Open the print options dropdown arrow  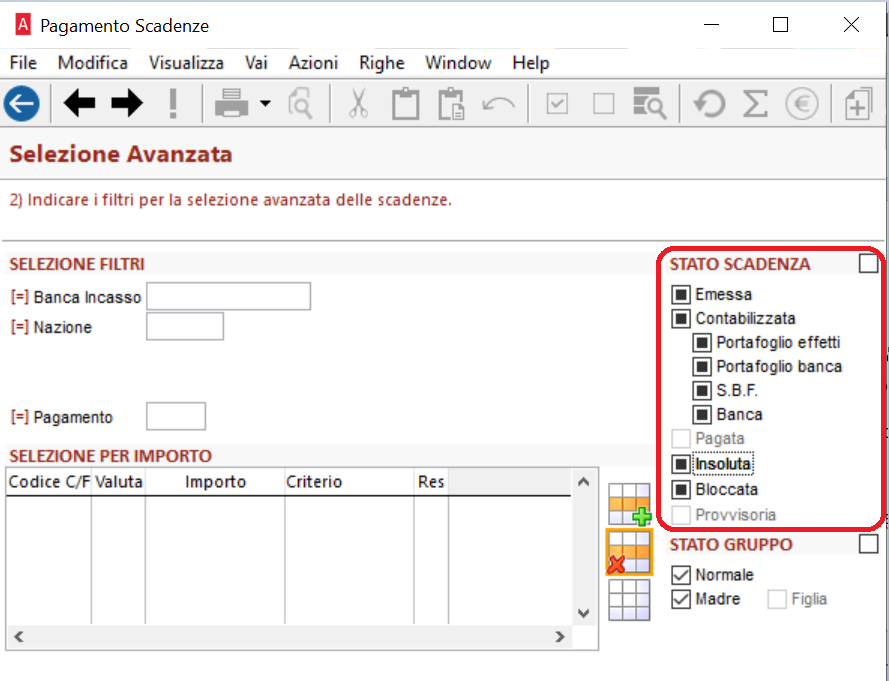click(x=265, y=104)
